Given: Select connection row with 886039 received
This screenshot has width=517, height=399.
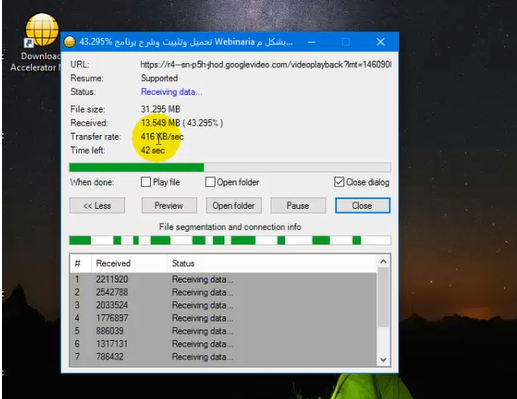Looking at the screenshot, I should coord(223,331).
